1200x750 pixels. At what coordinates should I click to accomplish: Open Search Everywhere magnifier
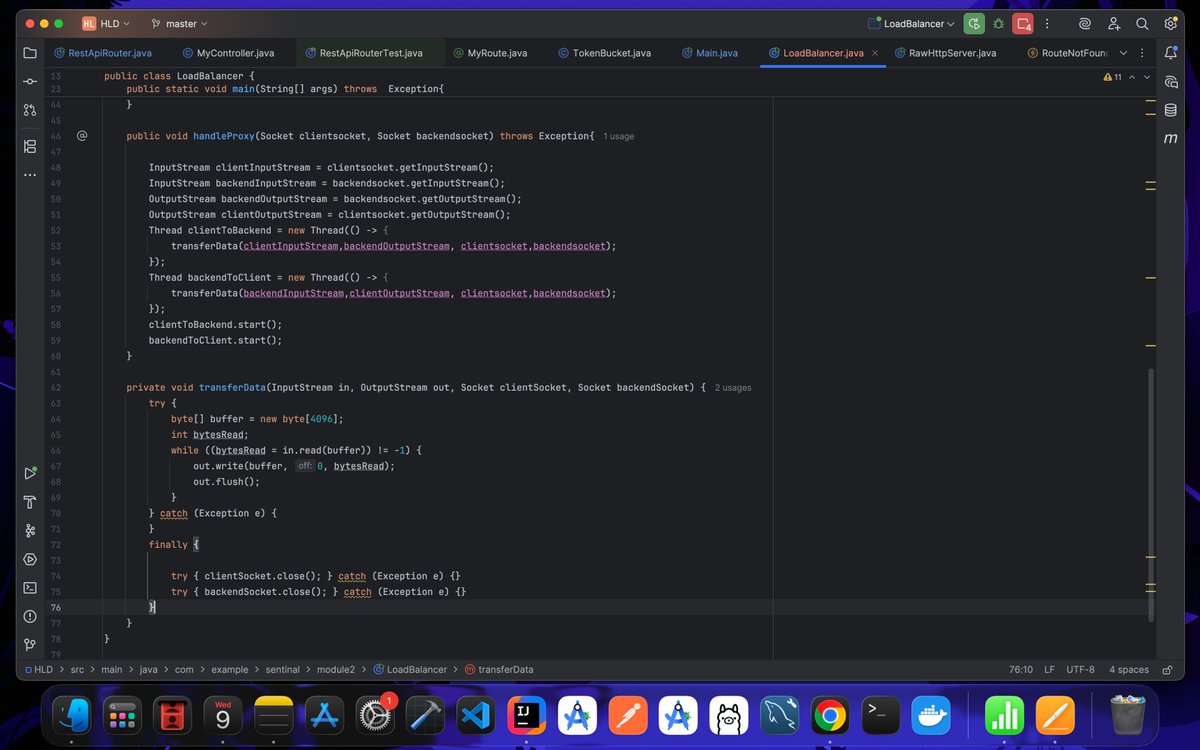(x=1142, y=23)
